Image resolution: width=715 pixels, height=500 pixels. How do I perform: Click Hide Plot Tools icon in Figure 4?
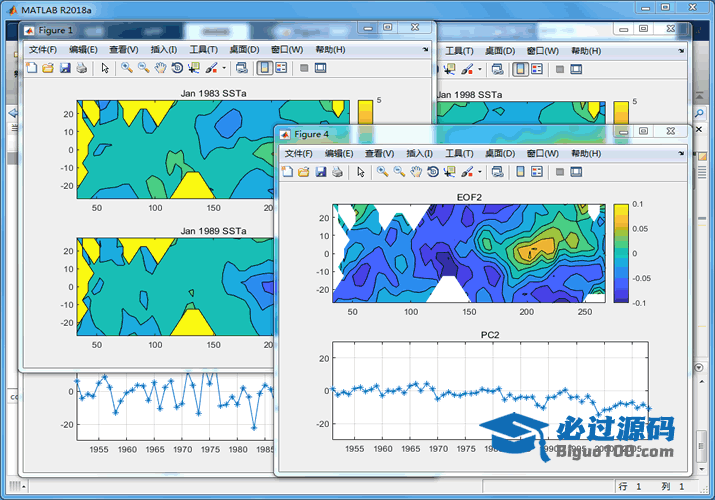point(560,172)
